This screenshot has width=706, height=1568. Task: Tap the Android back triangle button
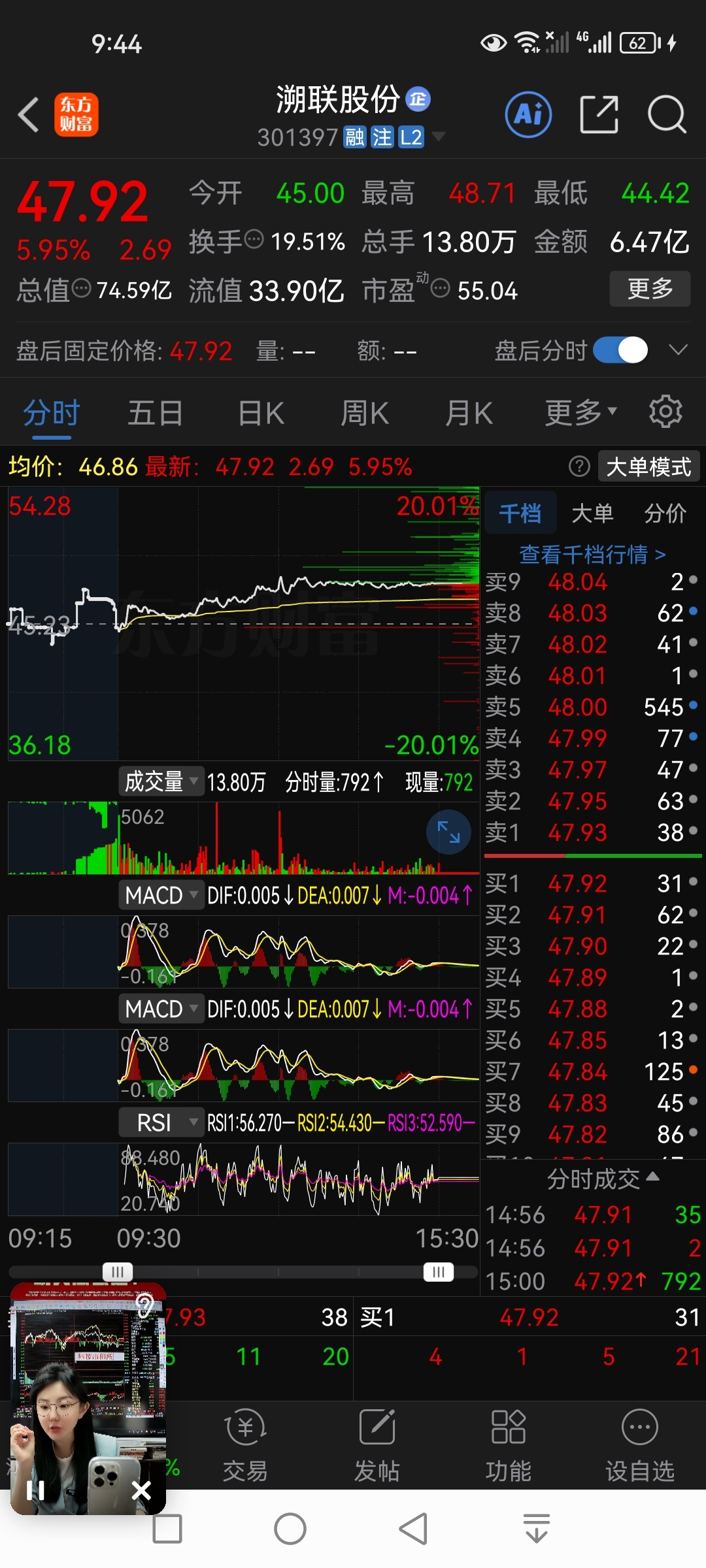point(413,1529)
